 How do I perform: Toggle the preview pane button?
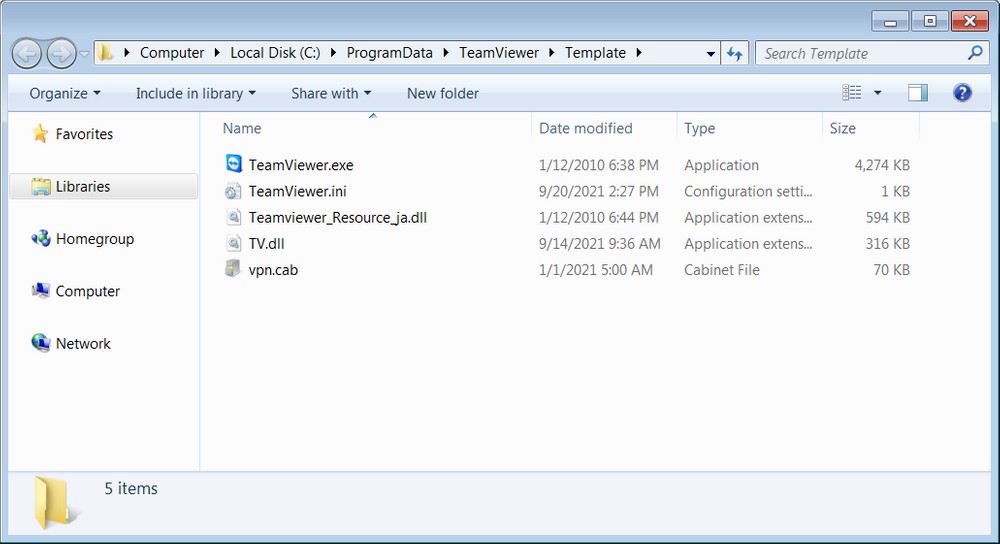[x=918, y=93]
